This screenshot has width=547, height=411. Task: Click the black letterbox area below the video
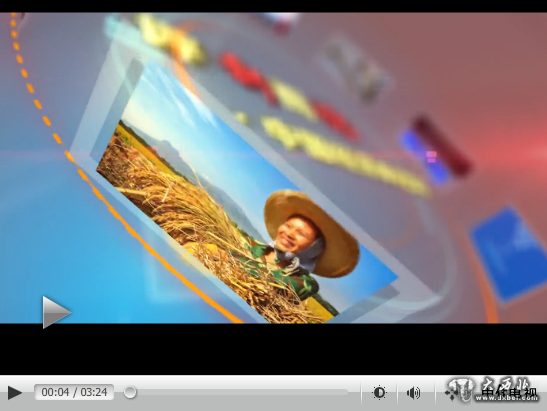coord(274,349)
